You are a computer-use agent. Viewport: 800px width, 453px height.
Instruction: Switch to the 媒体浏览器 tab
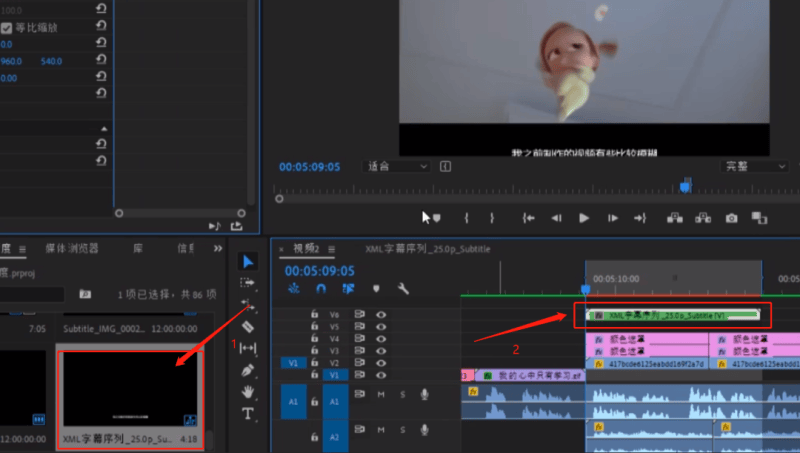coord(72,248)
